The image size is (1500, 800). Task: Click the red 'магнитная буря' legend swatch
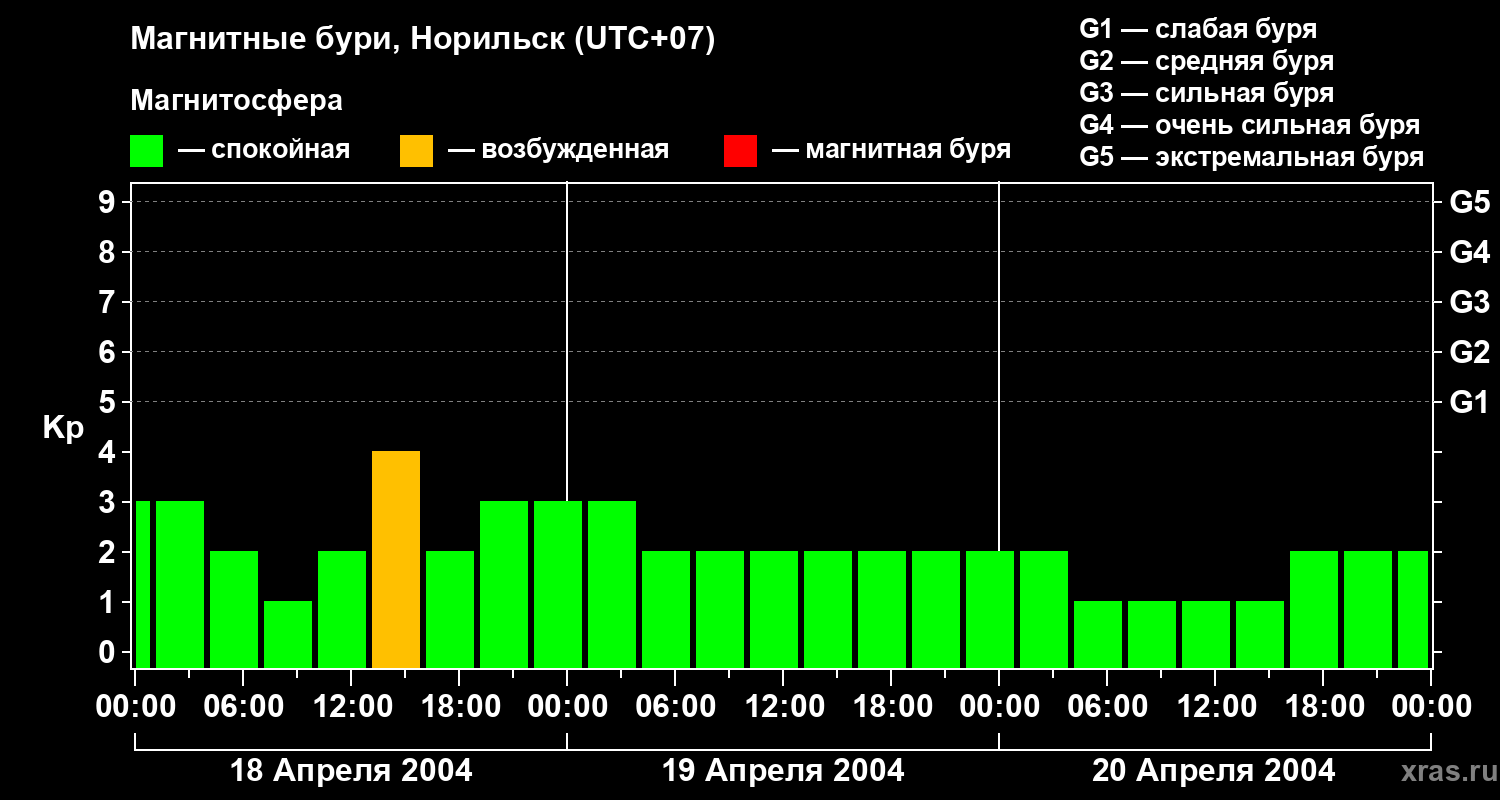click(x=740, y=151)
